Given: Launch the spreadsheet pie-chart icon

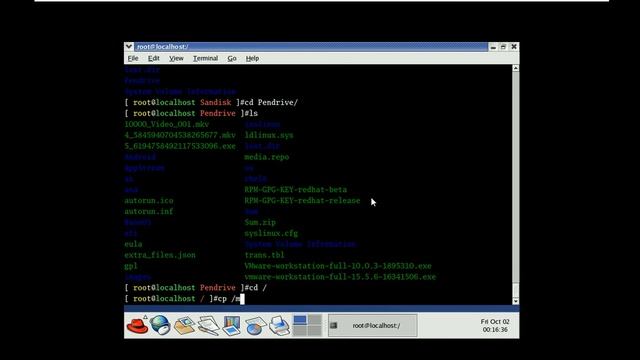Looking at the screenshot, I should click(256, 326).
